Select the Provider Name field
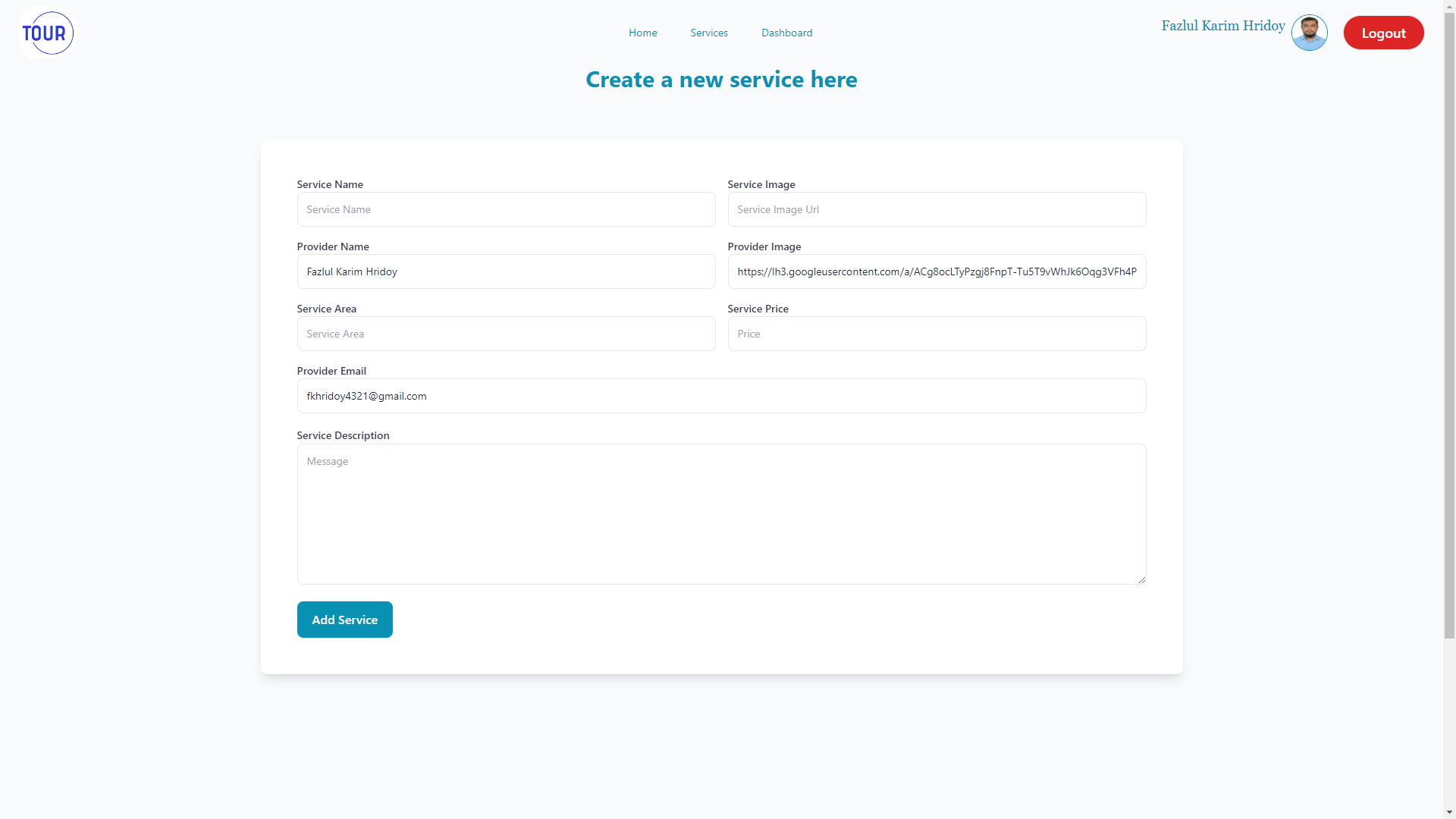The image size is (1456, 819). 506,271
